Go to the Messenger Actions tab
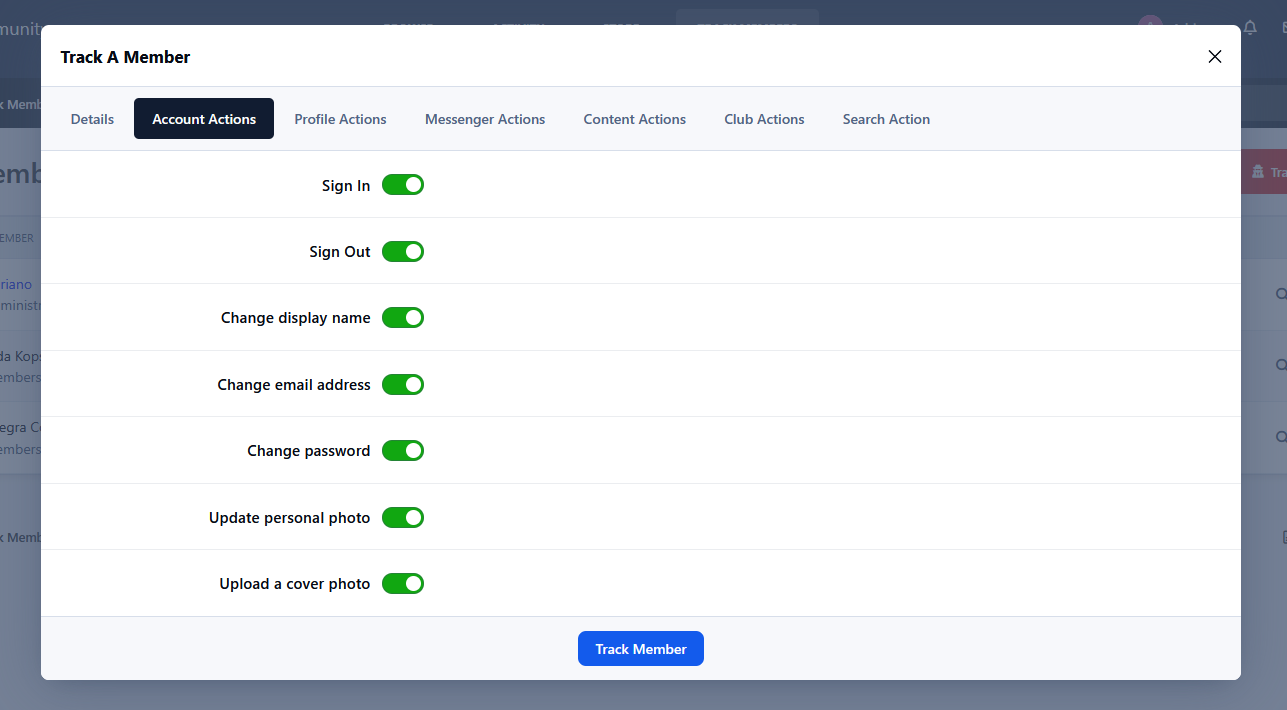 (485, 119)
